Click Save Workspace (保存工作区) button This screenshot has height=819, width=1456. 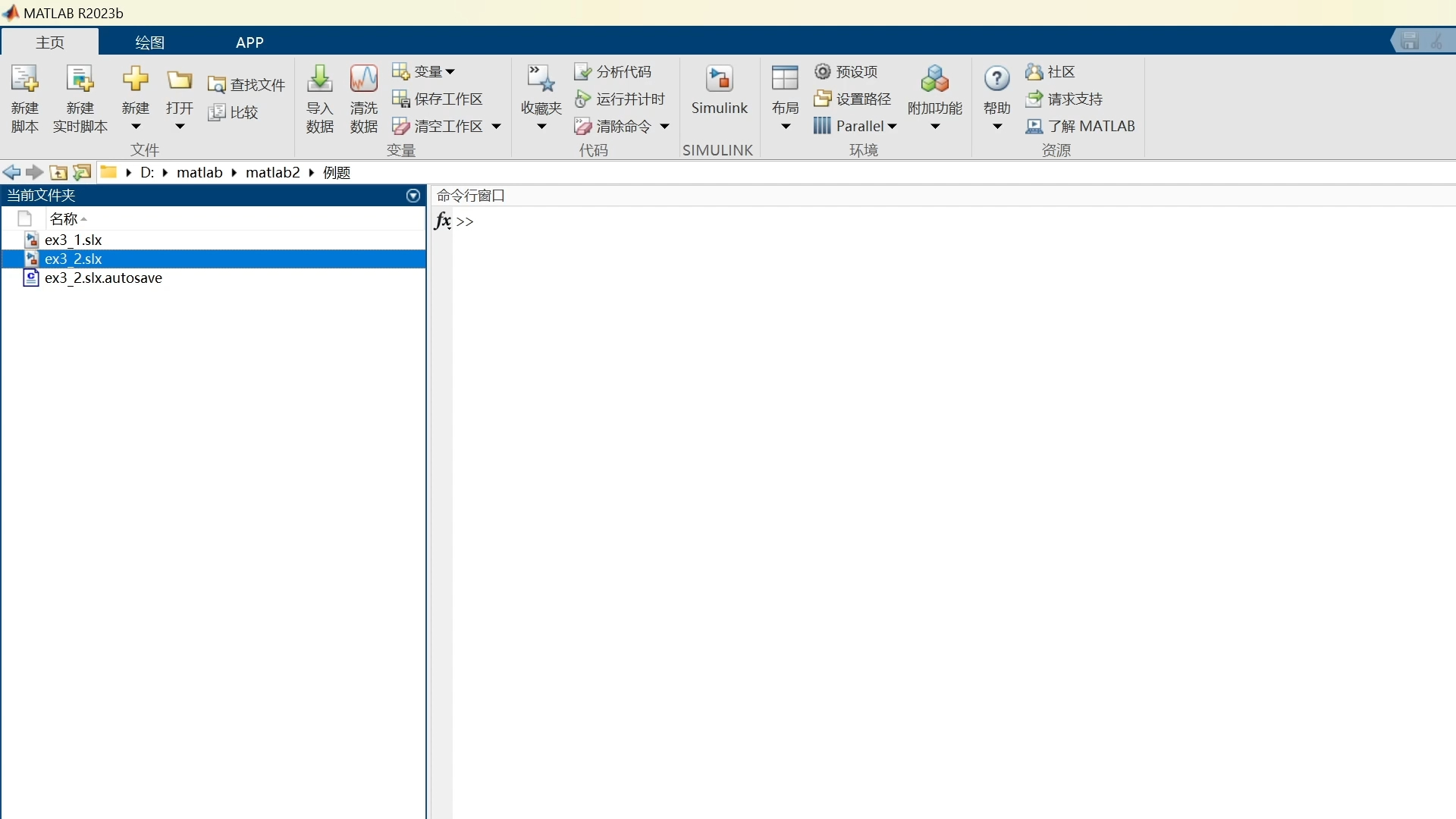coord(438,99)
